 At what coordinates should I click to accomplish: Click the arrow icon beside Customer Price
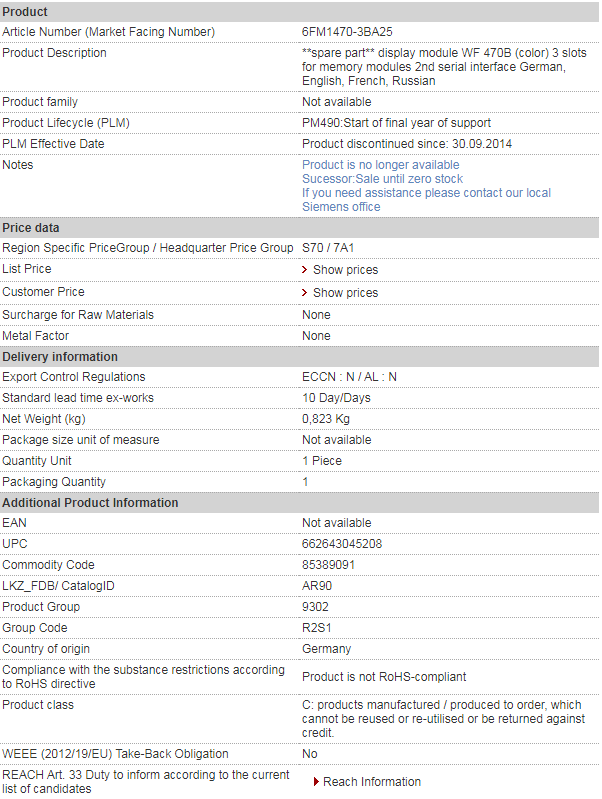click(305, 293)
